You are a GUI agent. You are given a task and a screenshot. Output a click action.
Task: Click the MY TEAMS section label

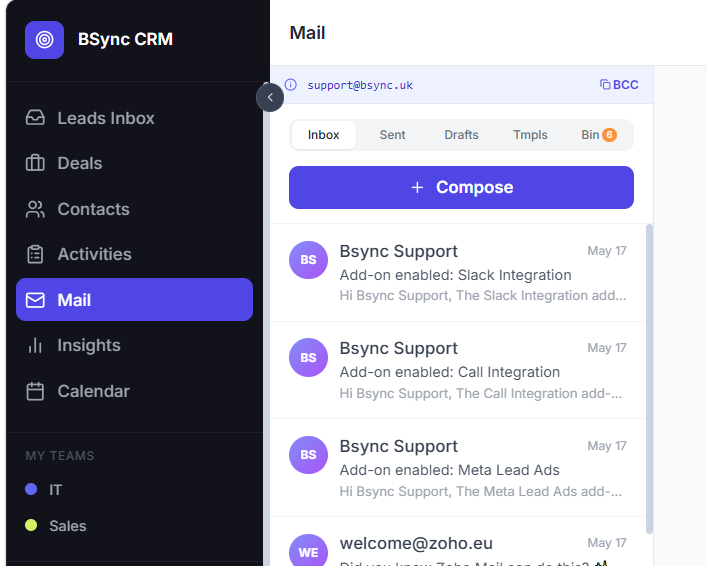coord(60,456)
